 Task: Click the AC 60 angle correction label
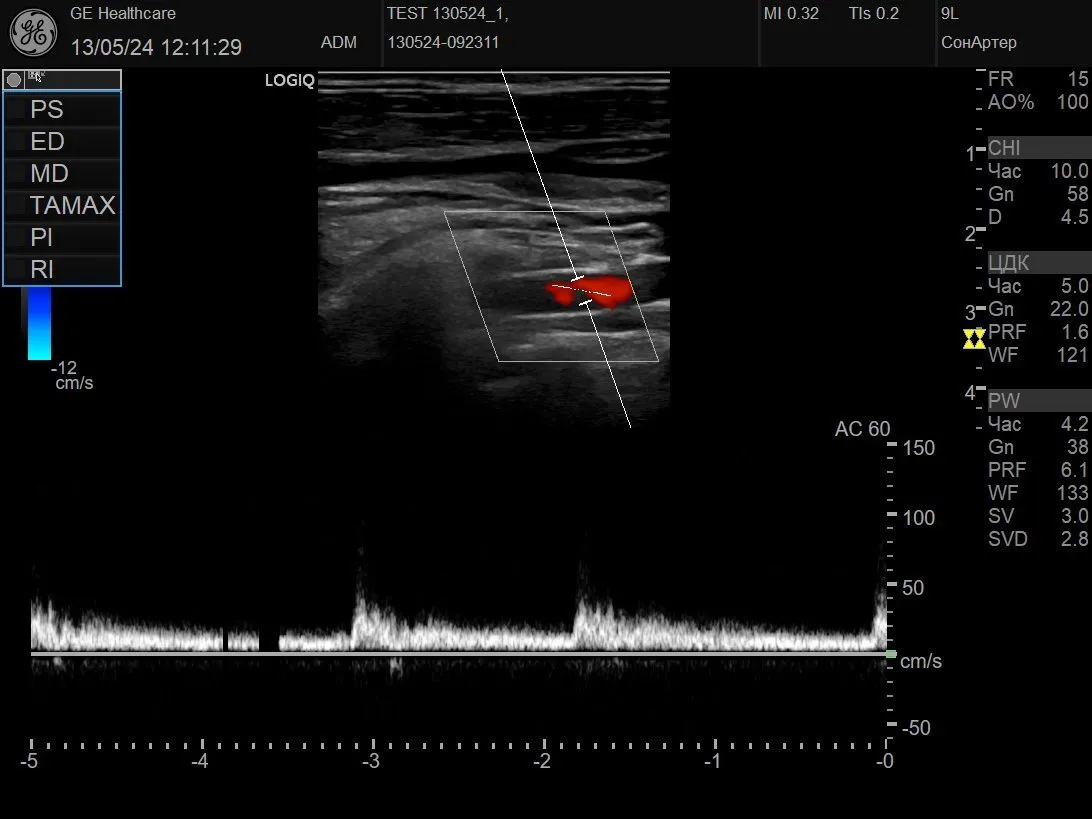(x=862, y=429)
